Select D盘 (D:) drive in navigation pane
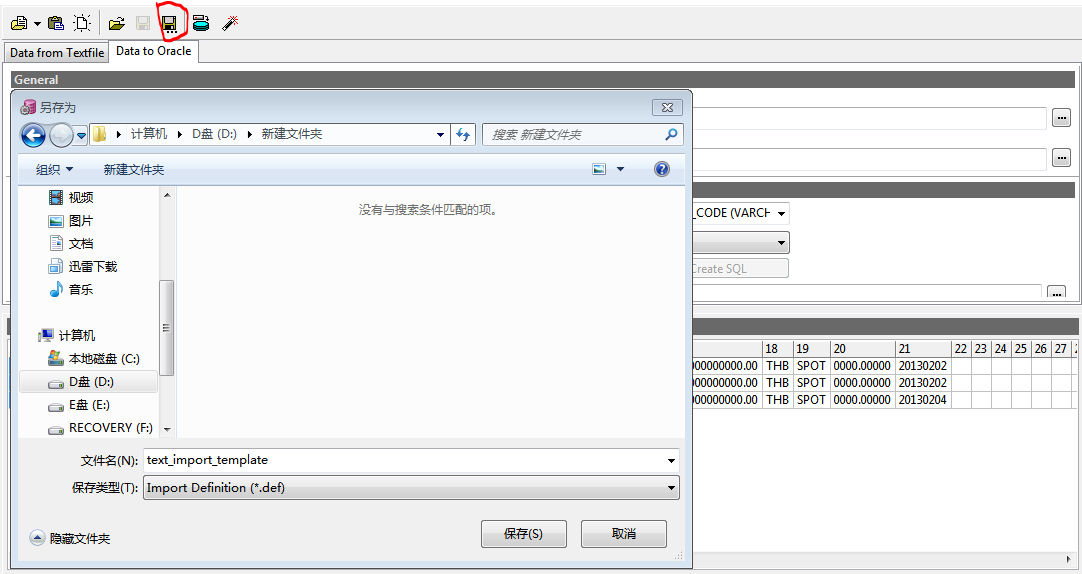 pos(89,382)
